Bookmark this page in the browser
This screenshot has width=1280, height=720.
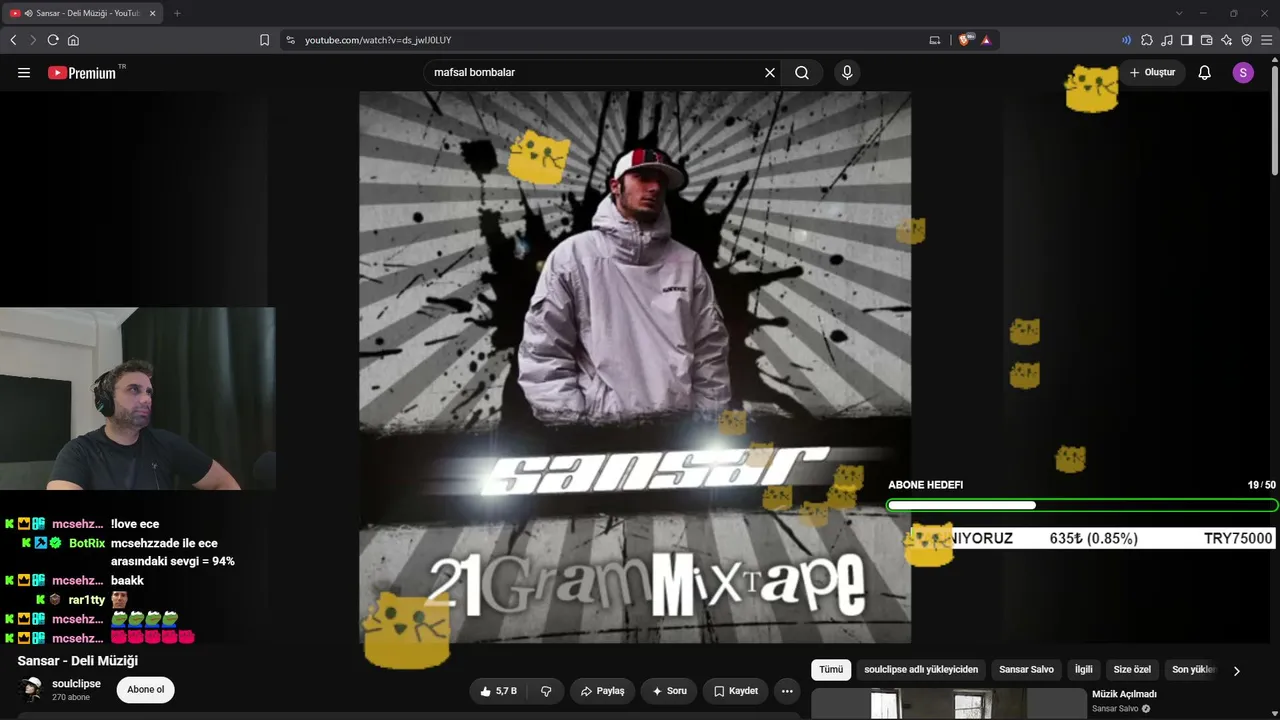pyautogui.click(x=264, y=40)
